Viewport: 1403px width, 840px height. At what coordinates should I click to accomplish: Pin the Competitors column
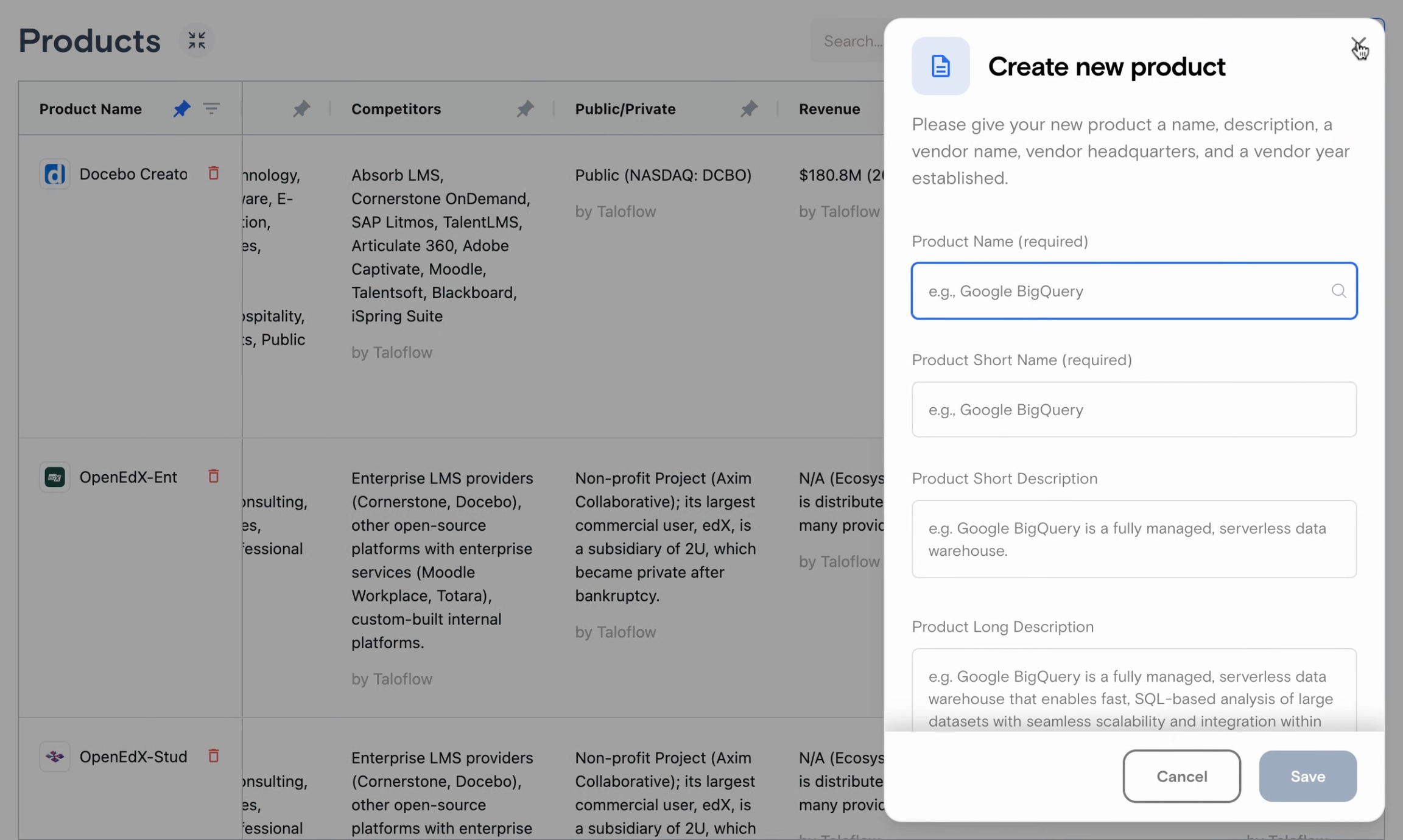525,109
